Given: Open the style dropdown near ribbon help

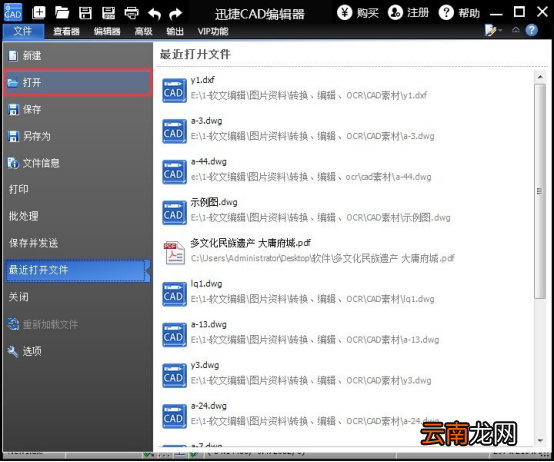Looking at the screenshot, I should click(x=493, y=30).
